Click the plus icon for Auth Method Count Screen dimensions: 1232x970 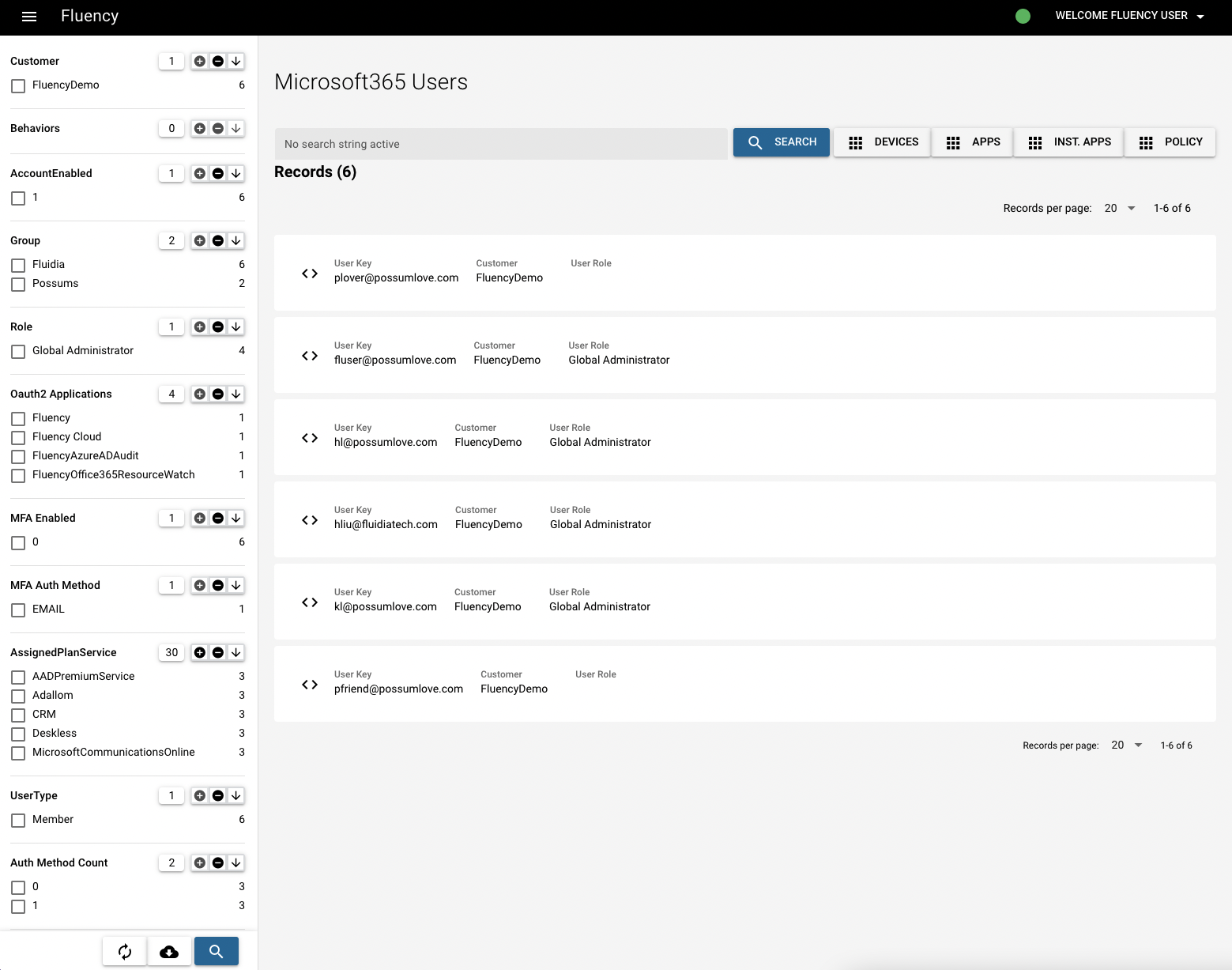(x=200, y=862)
